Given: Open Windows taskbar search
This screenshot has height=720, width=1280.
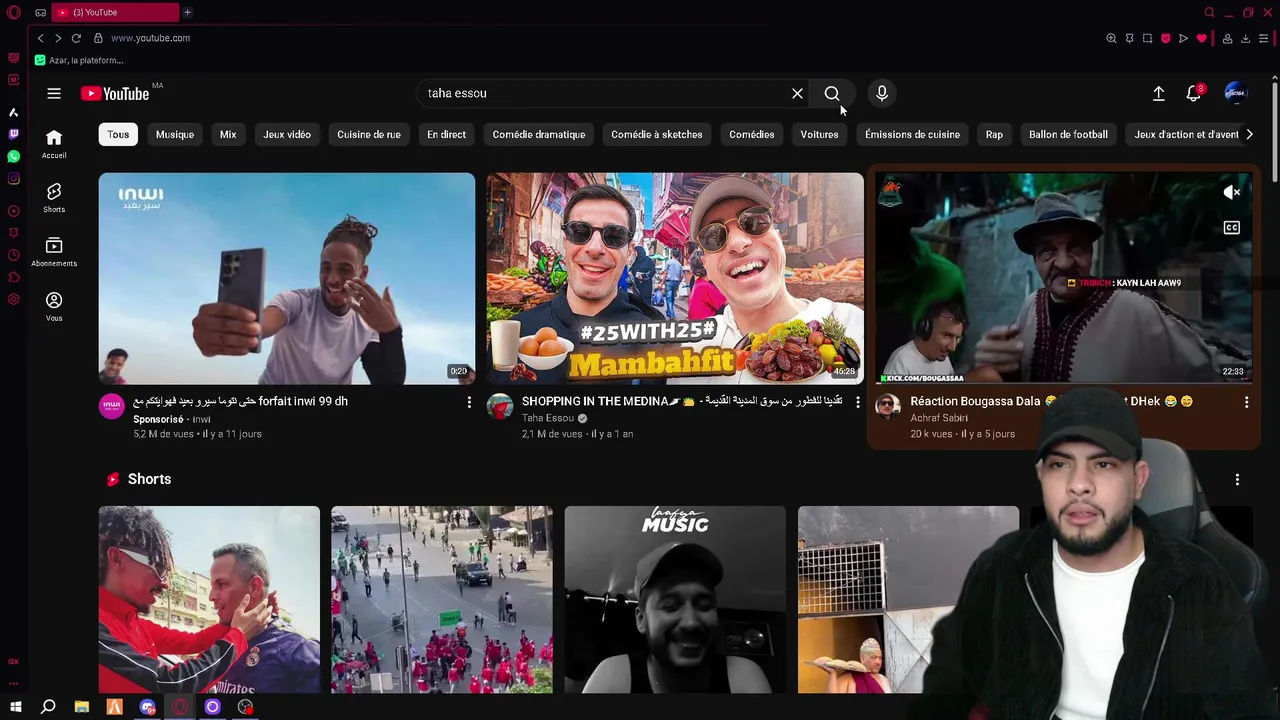Looking at the screenshot, I should pos(48,707).
